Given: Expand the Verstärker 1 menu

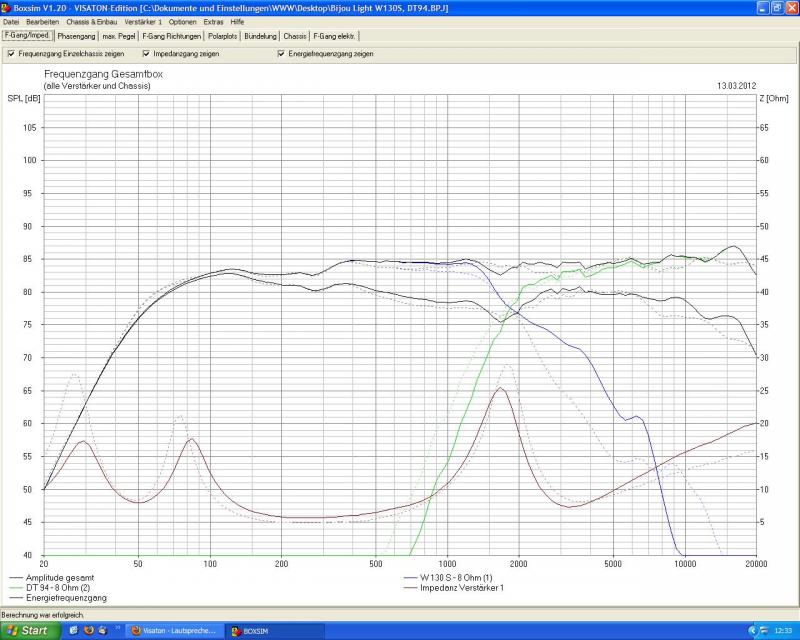Looking at the screenshot, I should tap(145, 21).
